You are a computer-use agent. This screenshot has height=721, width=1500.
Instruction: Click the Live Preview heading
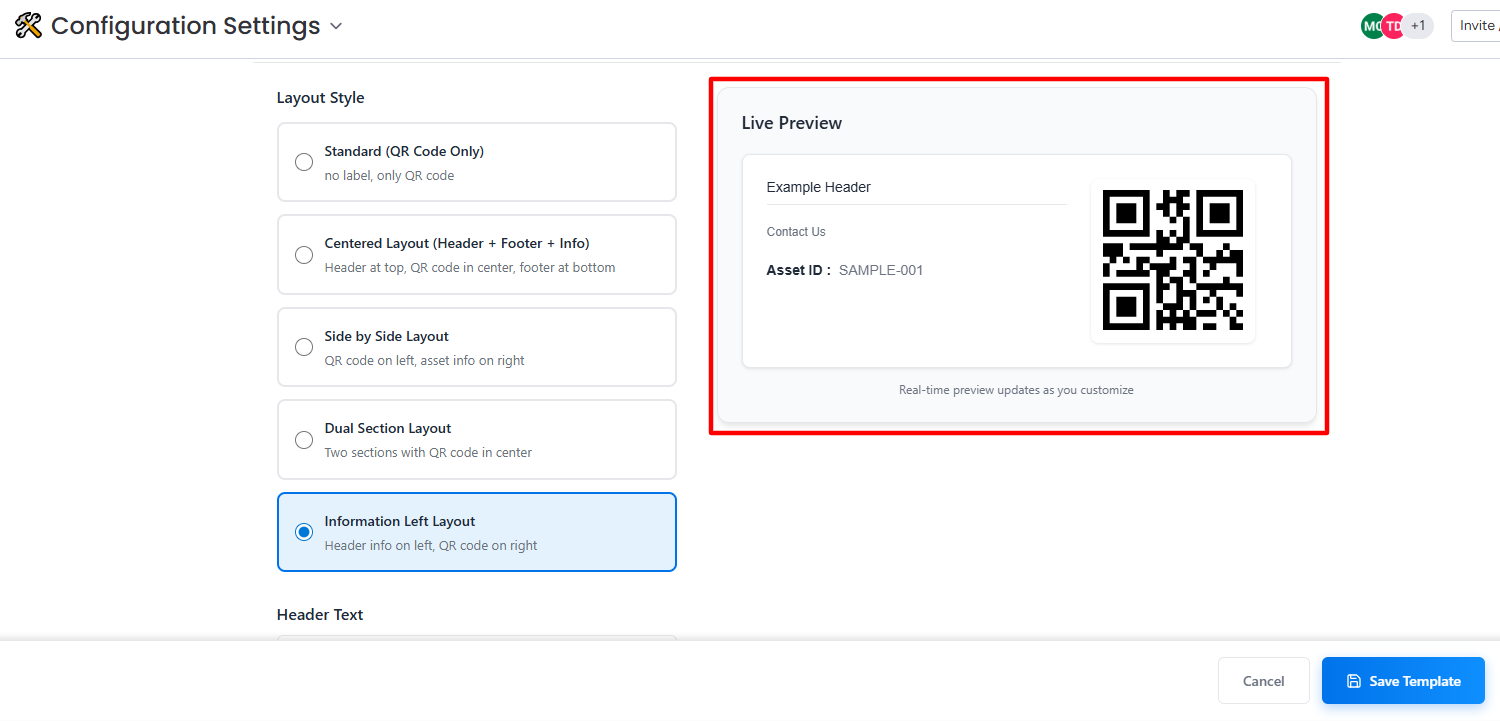click(x=792, y=123)
